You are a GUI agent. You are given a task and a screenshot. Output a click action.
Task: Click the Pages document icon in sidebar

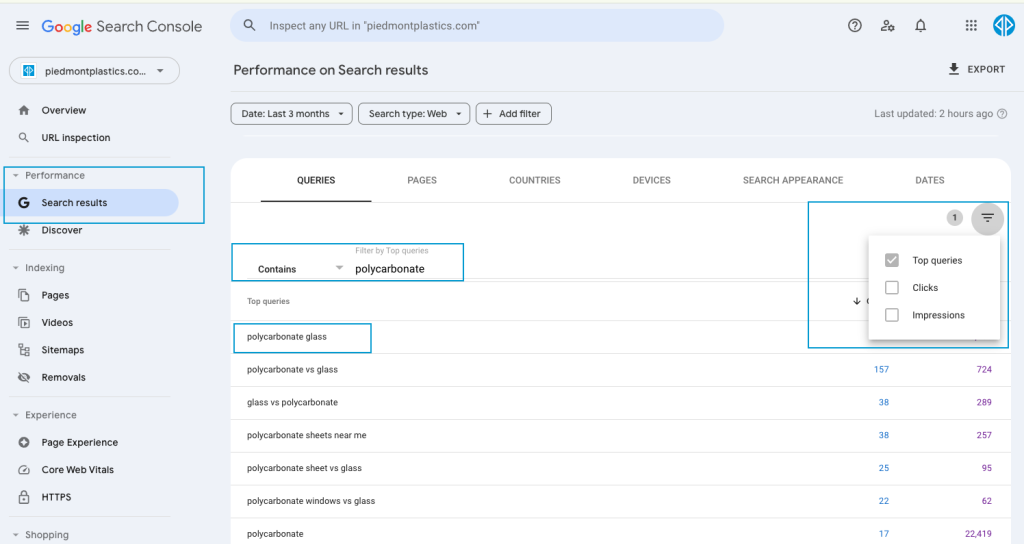pos(24,295)
